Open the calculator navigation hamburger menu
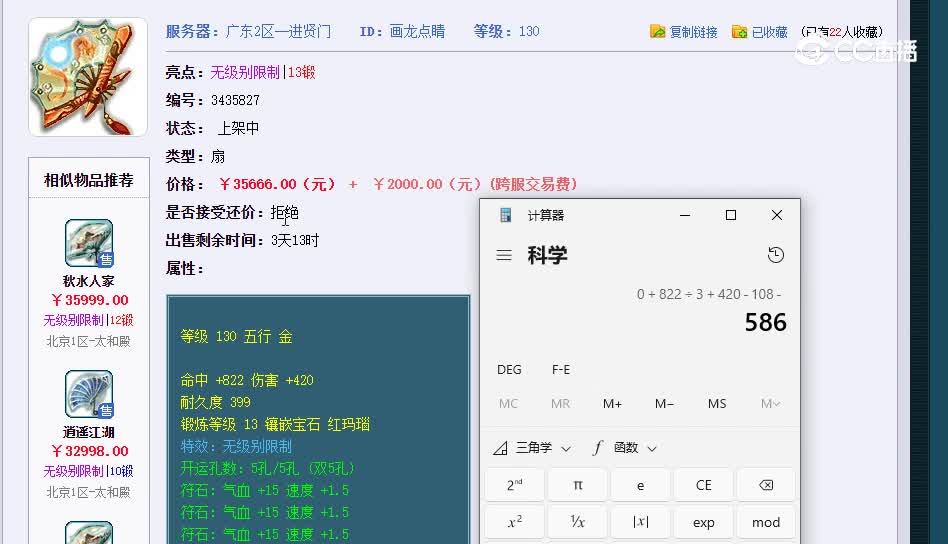This screenshot has height=544, width=948. point(504,255)
